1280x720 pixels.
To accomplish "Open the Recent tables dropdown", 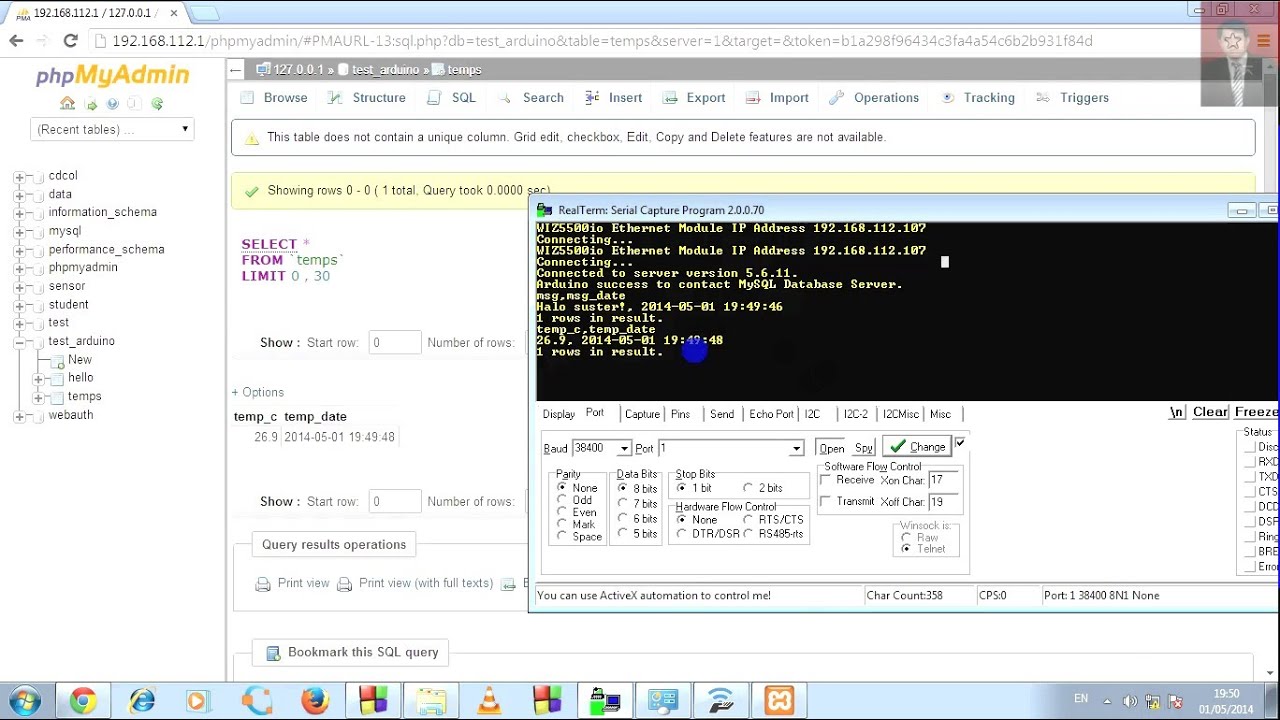I will [x=112, y=129].
